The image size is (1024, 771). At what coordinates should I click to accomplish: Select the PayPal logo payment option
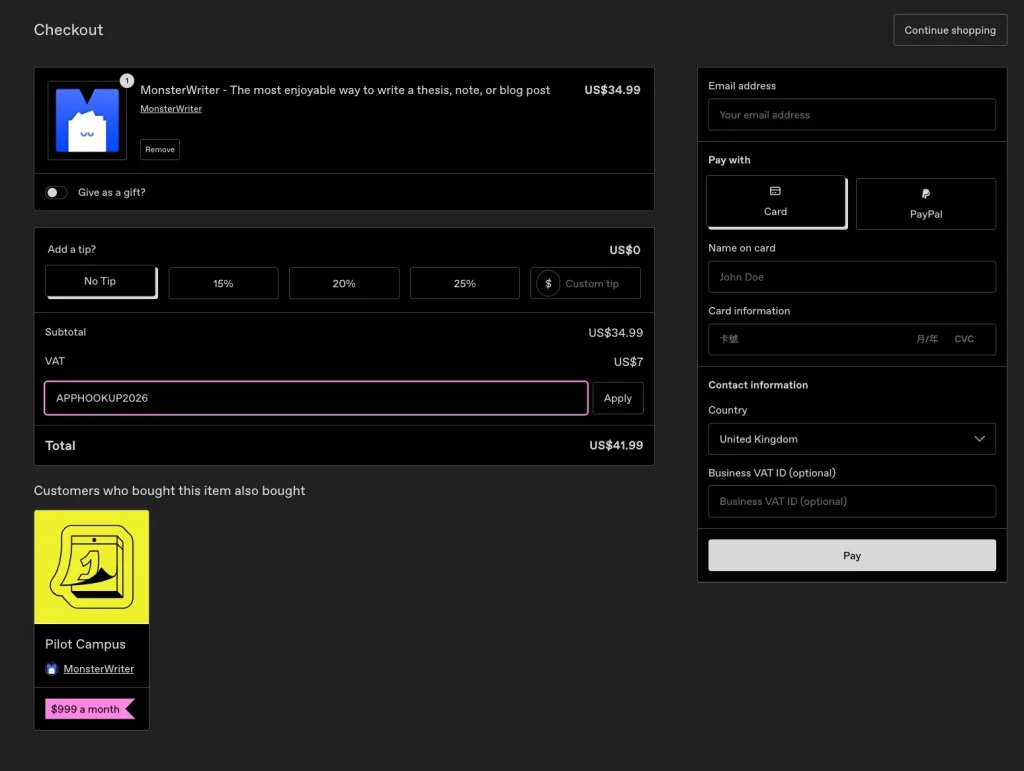click(926, 194)
